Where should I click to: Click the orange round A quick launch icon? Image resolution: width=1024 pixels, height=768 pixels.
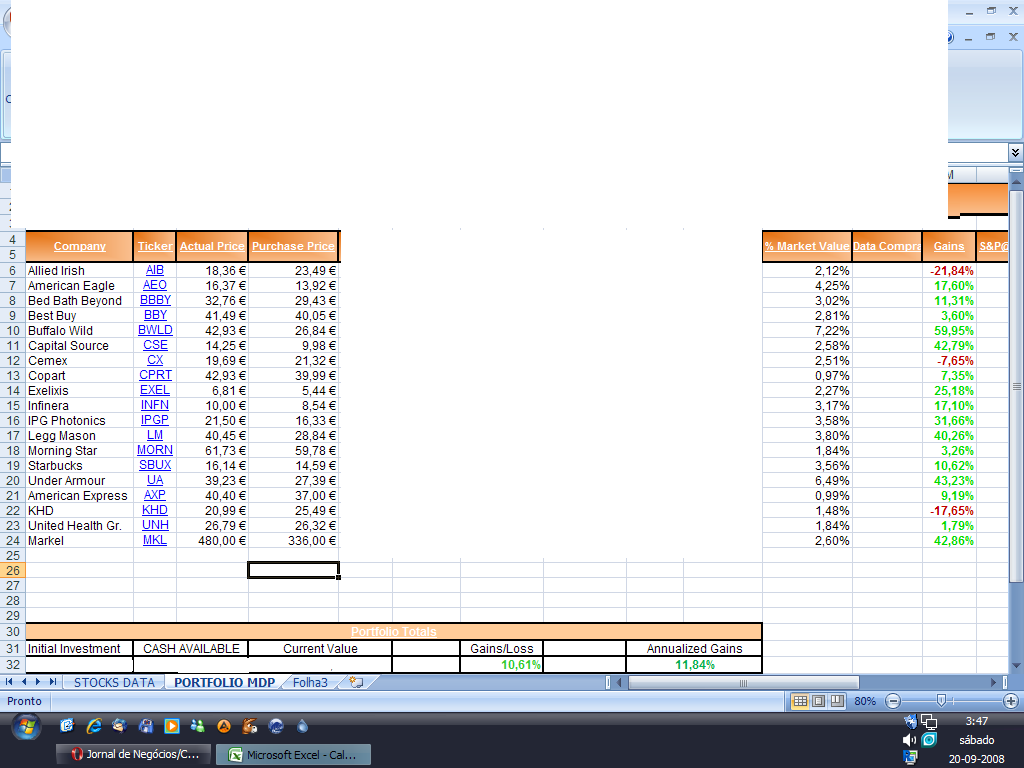[x=223, y=726]
